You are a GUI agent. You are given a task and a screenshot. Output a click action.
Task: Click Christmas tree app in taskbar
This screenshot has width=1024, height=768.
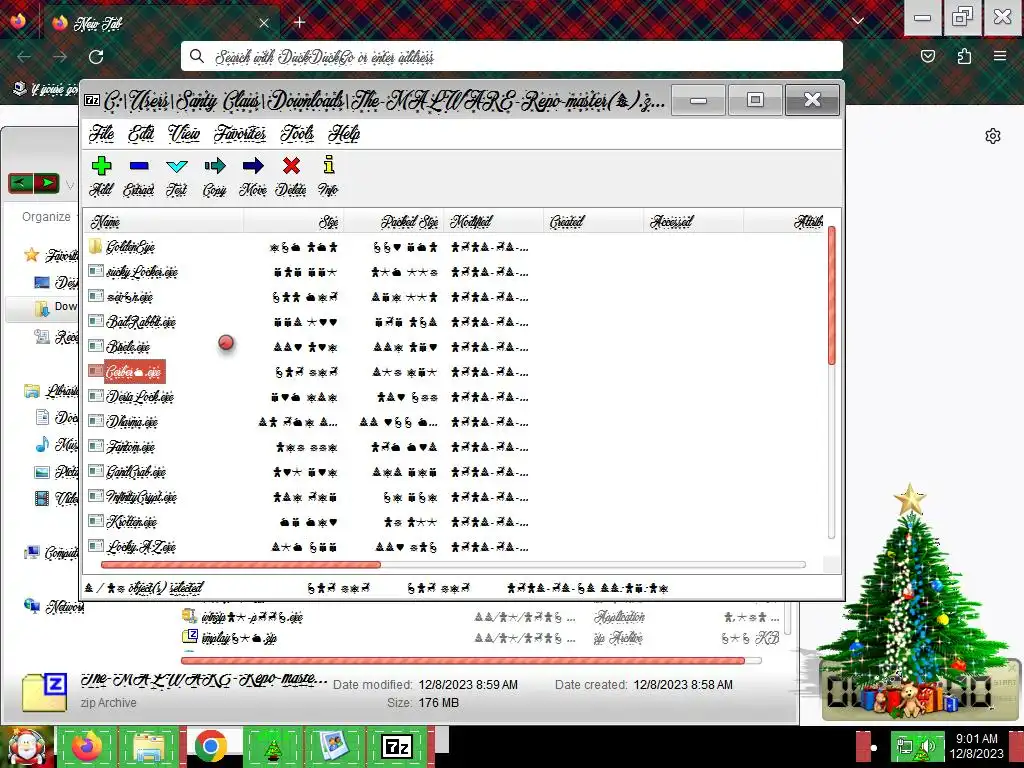point(273,746)
